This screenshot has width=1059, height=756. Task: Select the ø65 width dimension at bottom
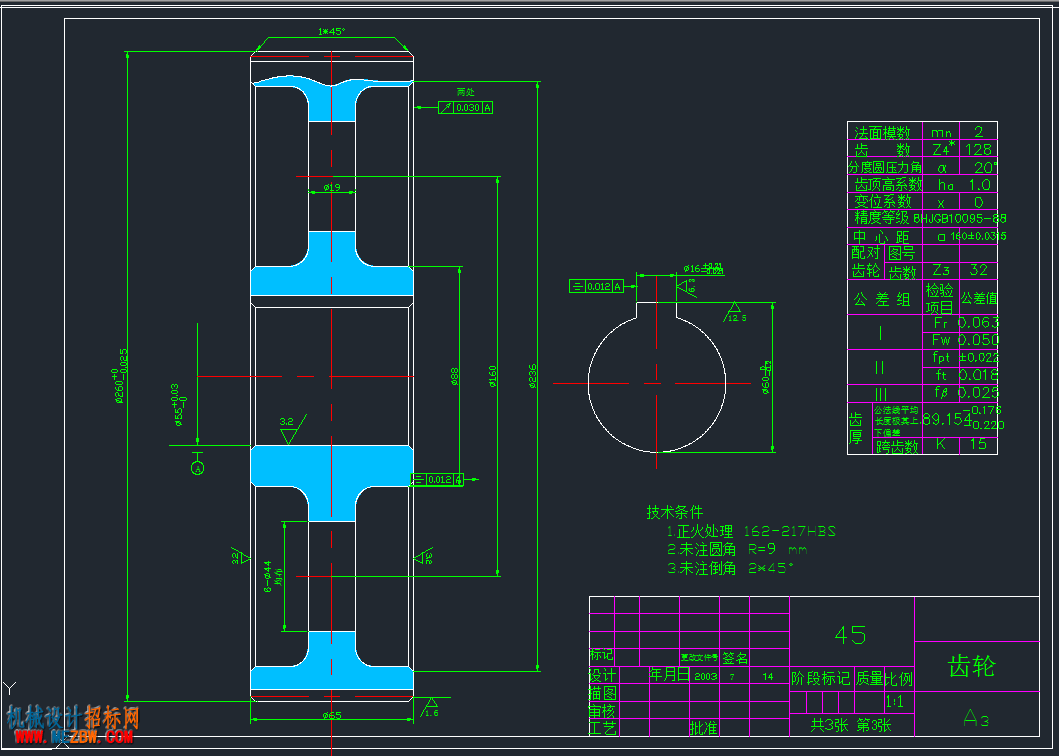[x=332, y=715]
